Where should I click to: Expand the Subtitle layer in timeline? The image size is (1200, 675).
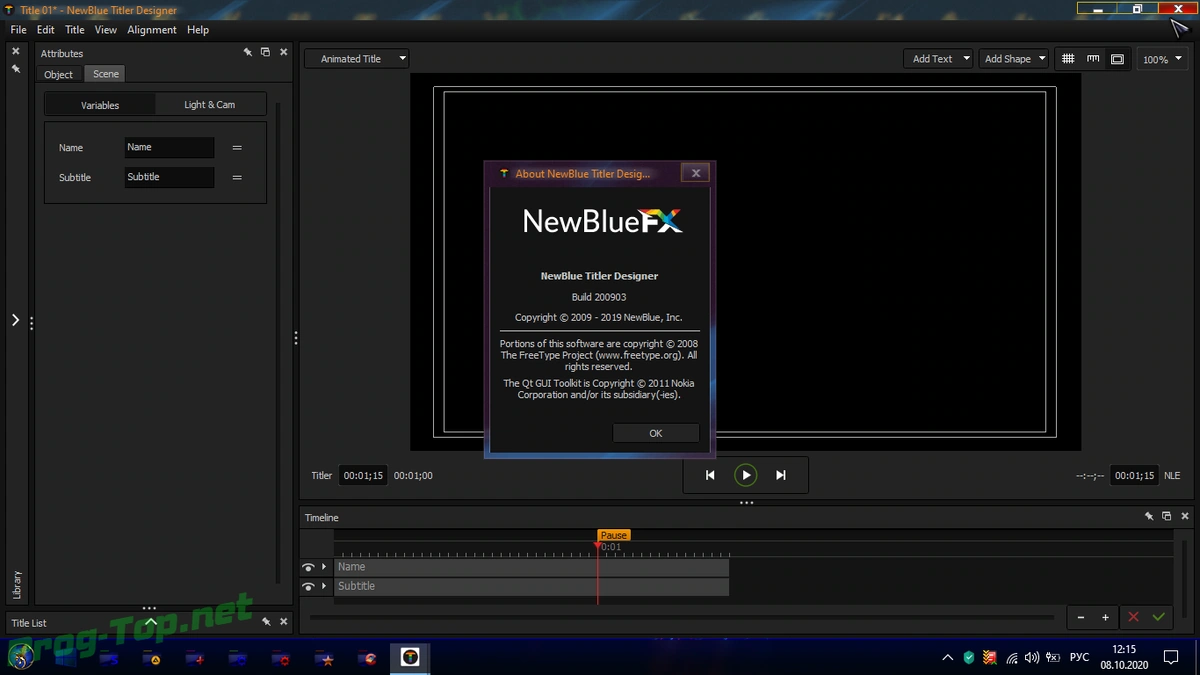pyautogui.click(x=324, y=586)
